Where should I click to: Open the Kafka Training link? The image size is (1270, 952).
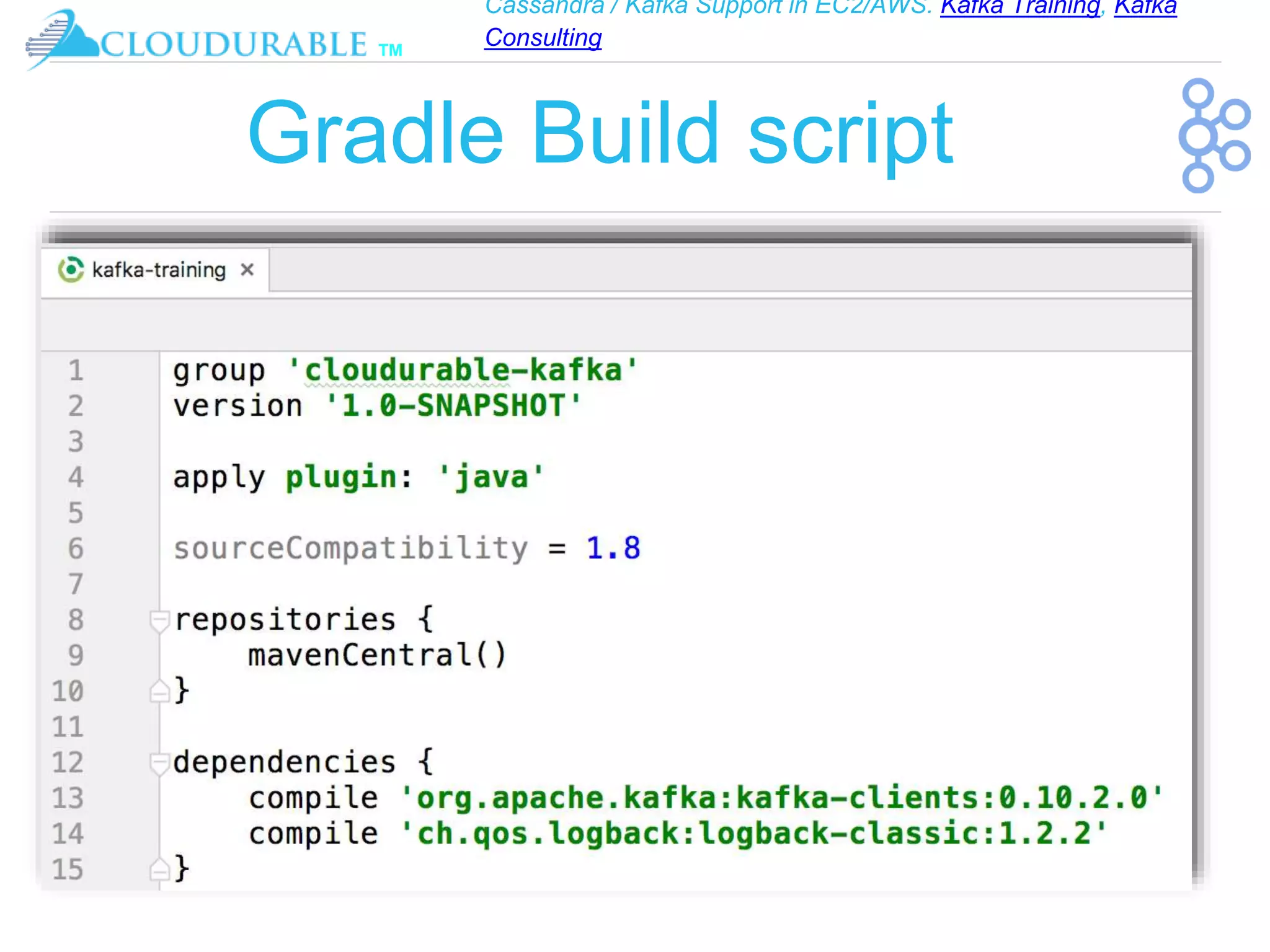[1020, 7]
